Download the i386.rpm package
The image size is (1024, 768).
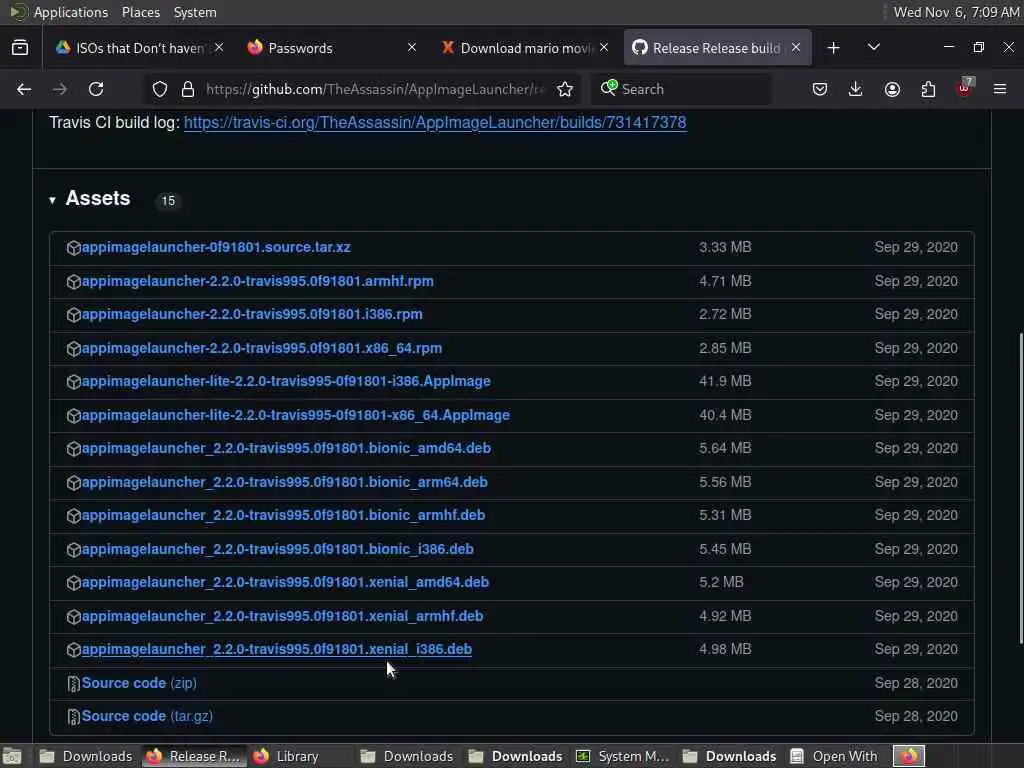tap(252, 314)
